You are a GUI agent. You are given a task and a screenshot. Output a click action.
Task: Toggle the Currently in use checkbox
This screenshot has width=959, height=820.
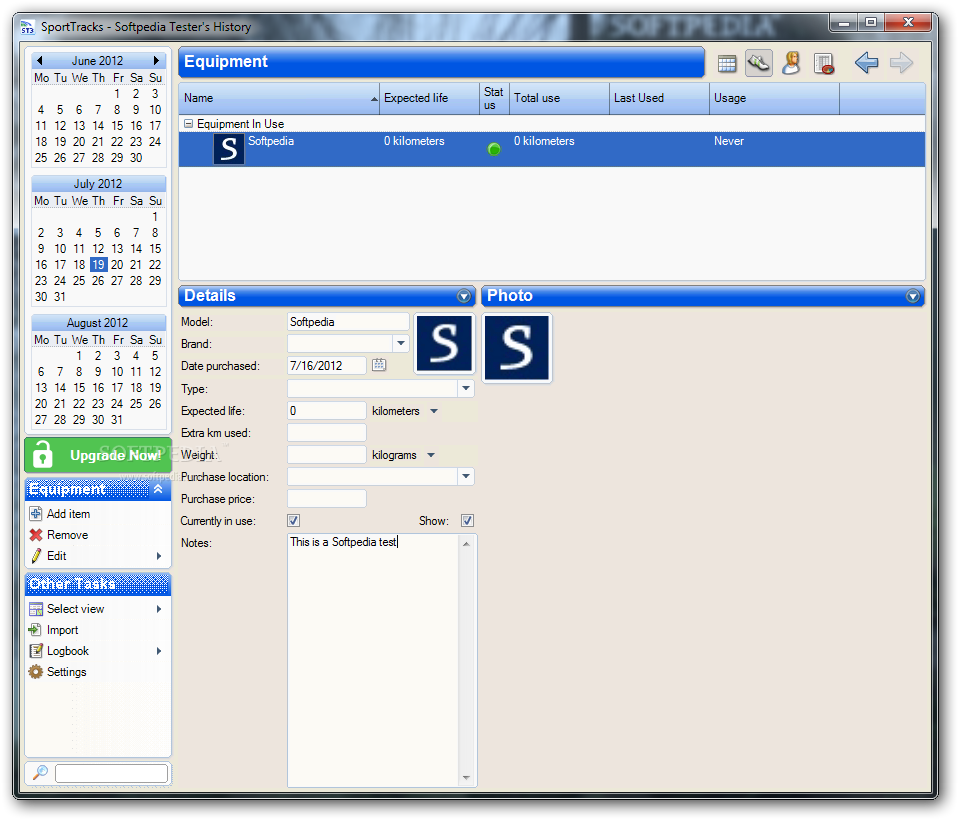[x=294, y=520]
